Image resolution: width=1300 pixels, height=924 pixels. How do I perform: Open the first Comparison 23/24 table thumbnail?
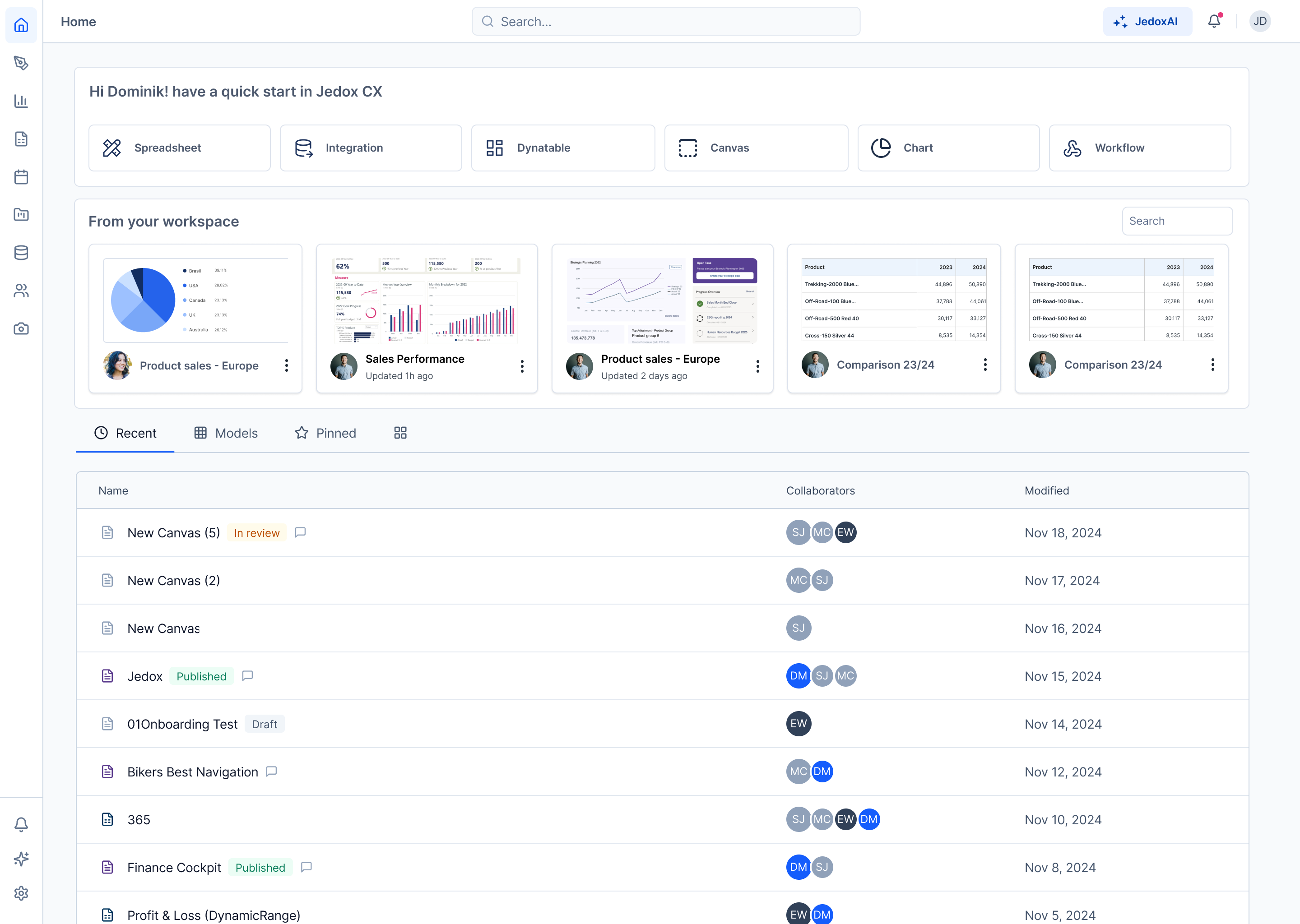click(x=894, y=300)
